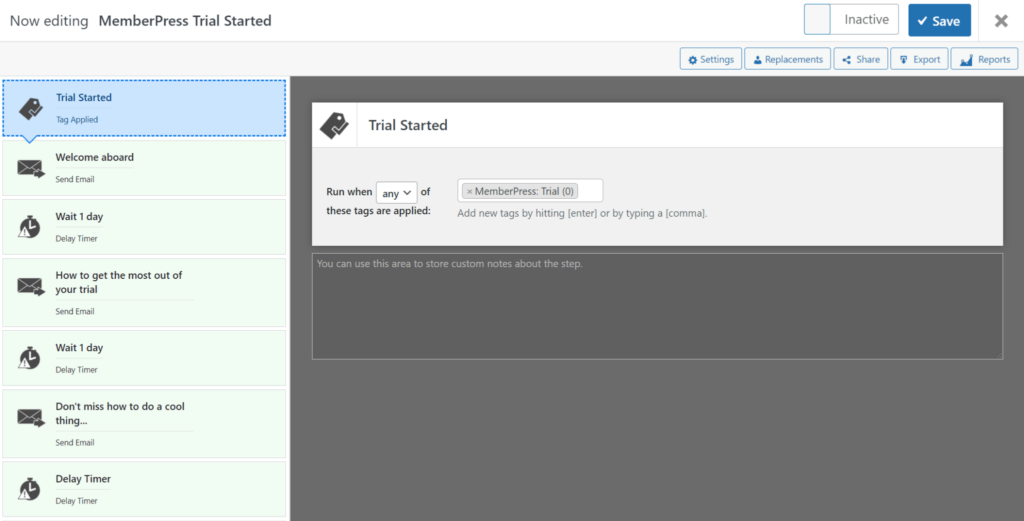Click the timer icon of the bottom Delay Timer step

tap(29, 490)
